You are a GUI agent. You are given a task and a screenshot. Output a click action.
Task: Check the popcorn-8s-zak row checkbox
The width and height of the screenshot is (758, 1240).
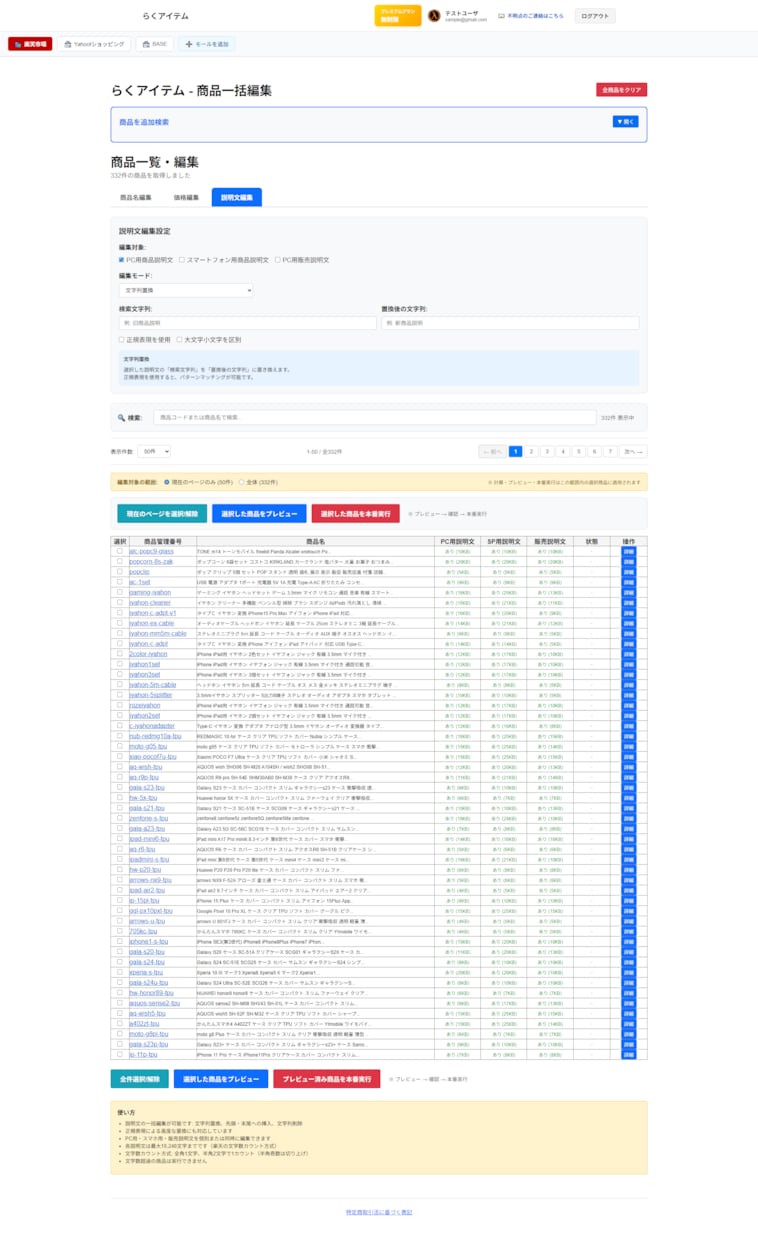120,561
